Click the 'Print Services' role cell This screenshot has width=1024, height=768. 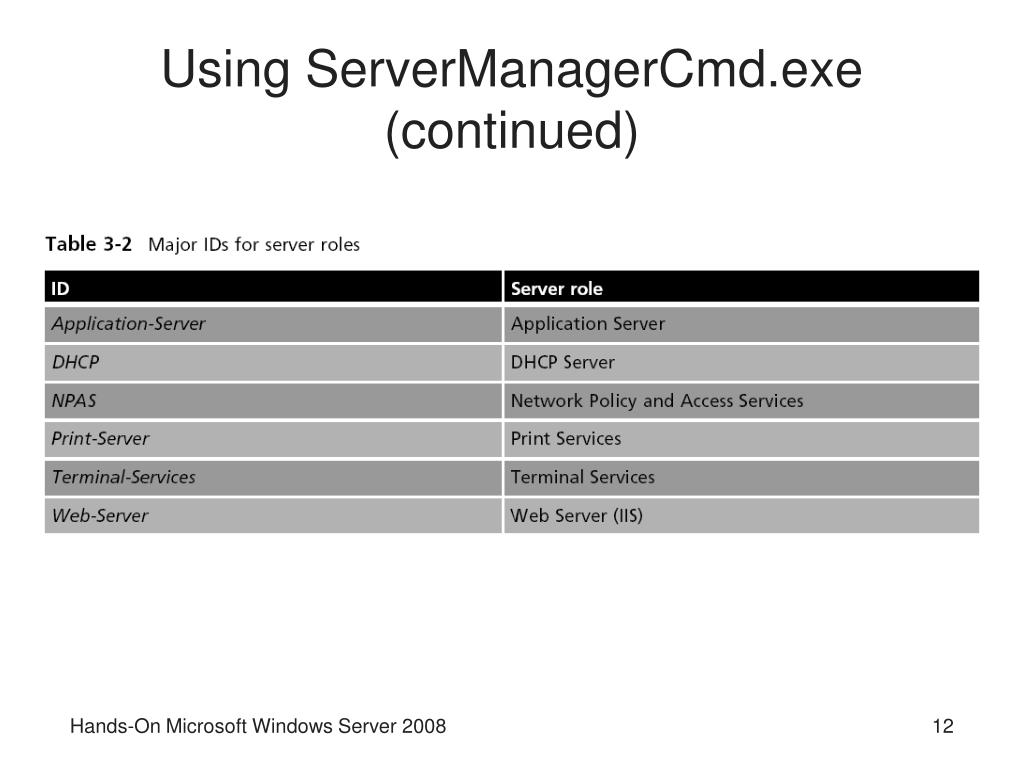741,439
